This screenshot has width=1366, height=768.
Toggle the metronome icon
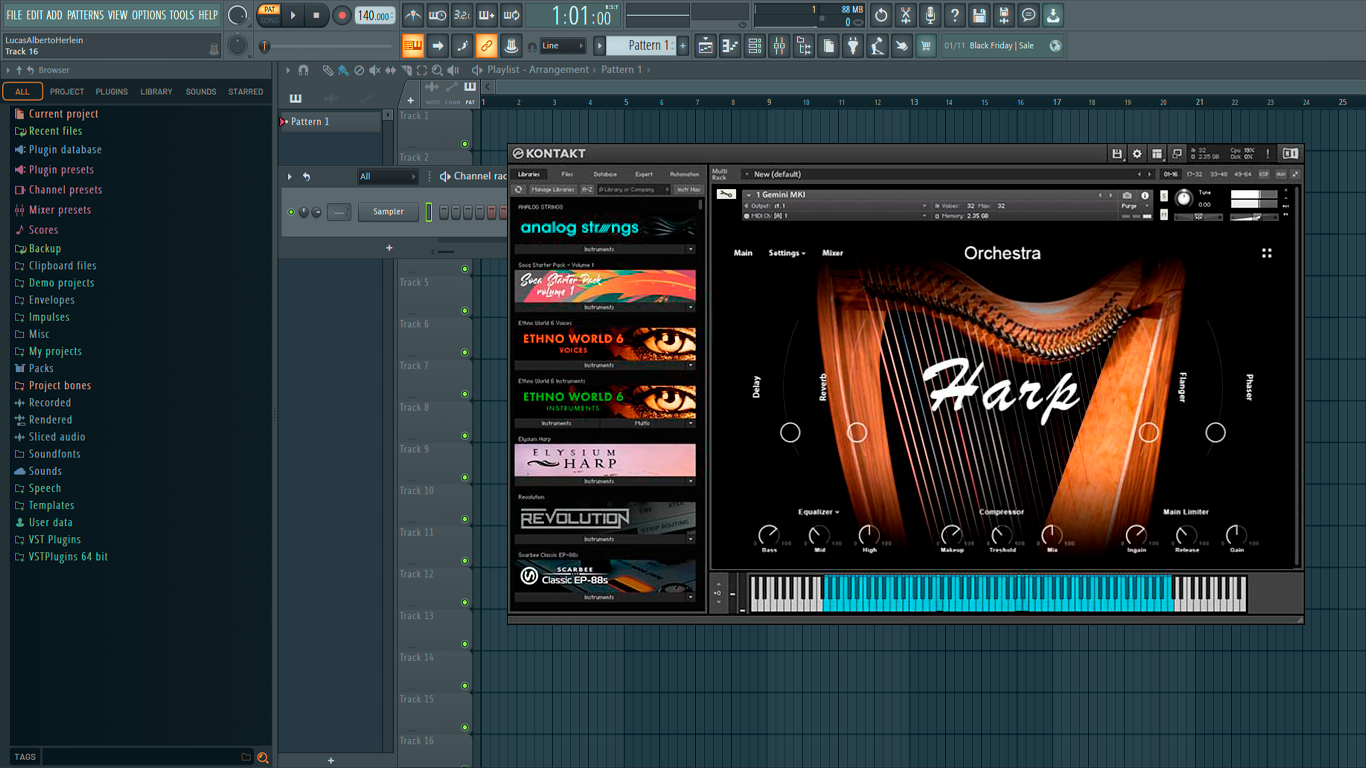[x=413, y=15]
